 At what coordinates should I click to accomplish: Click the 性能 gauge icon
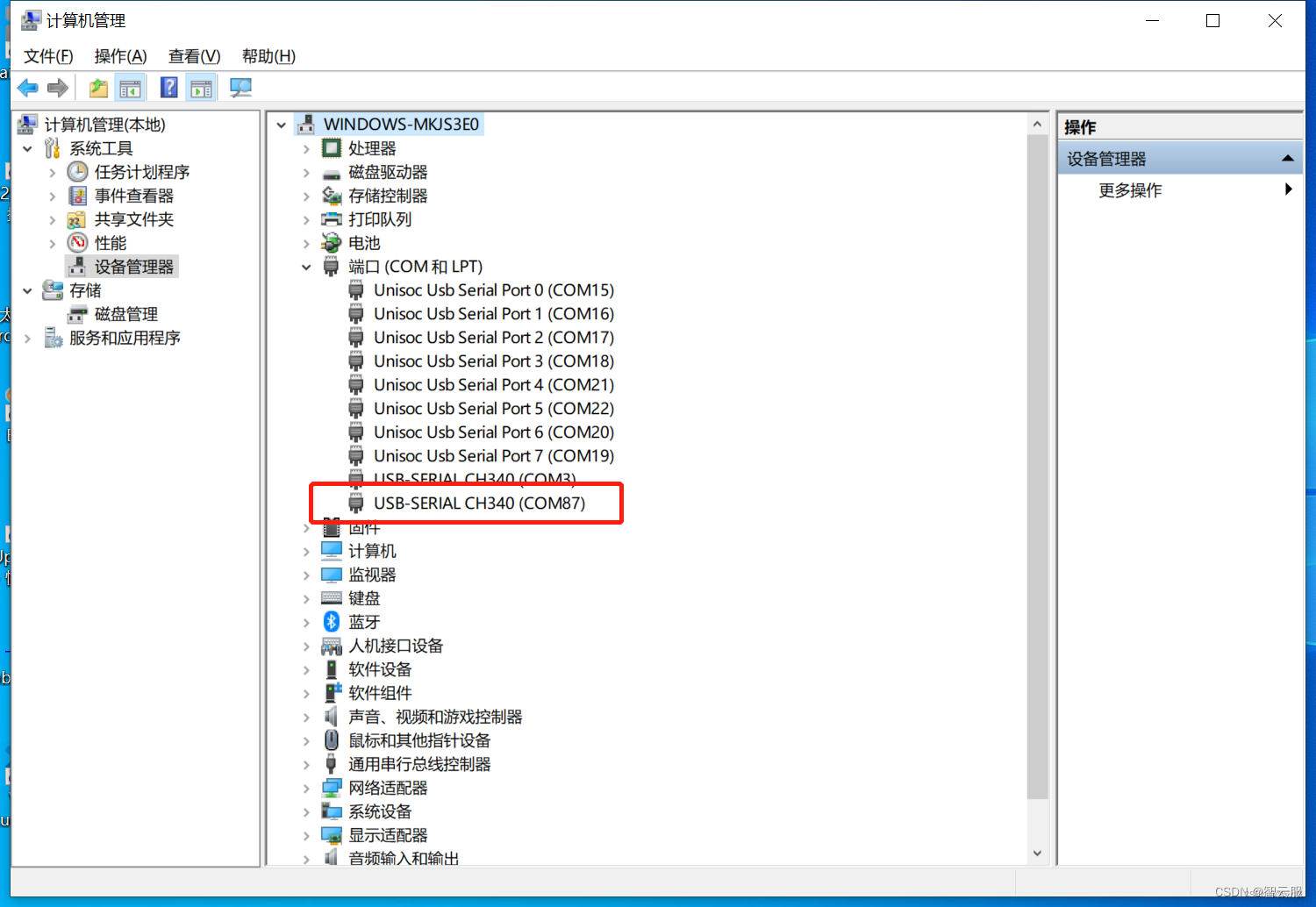(78, 243)
